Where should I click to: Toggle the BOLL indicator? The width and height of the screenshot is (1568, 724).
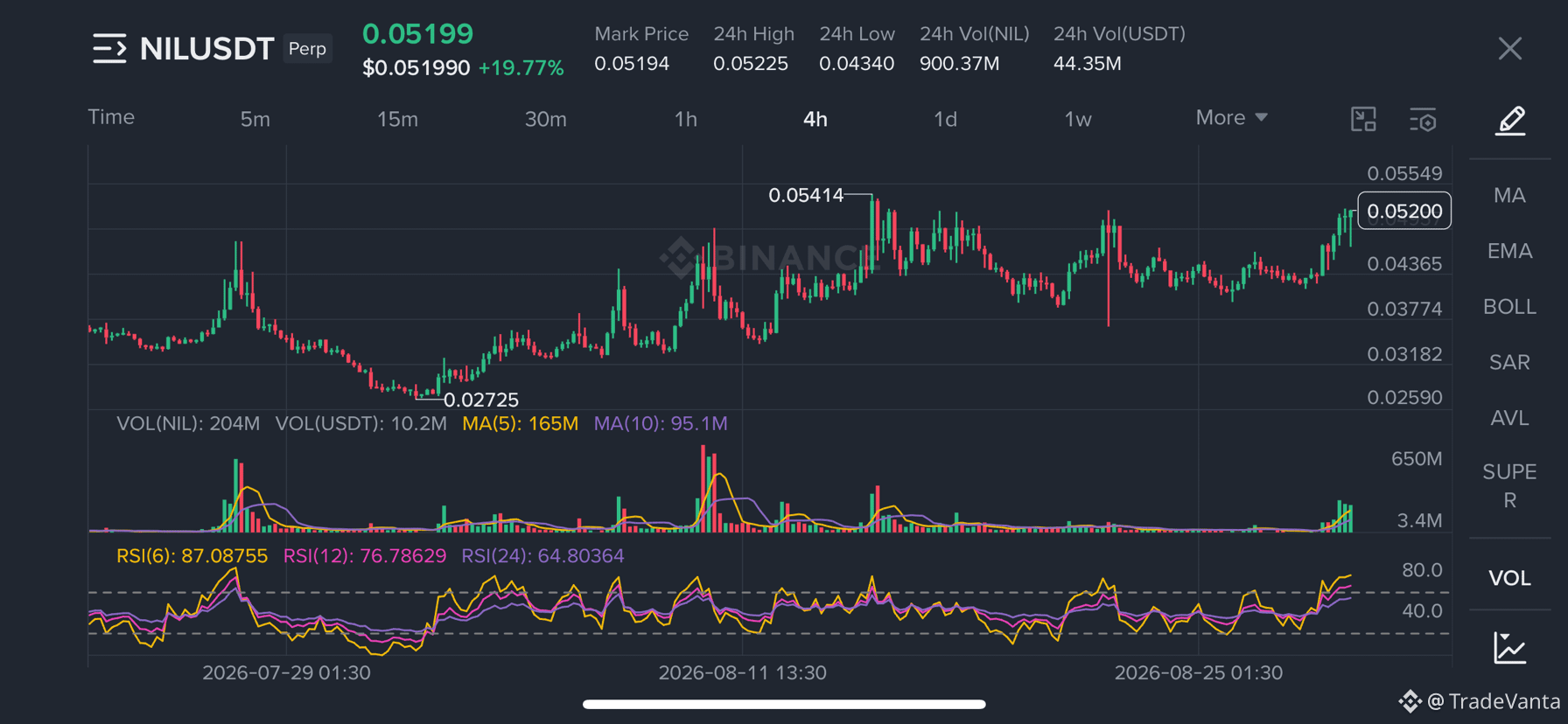click(x=1509, y=307)
